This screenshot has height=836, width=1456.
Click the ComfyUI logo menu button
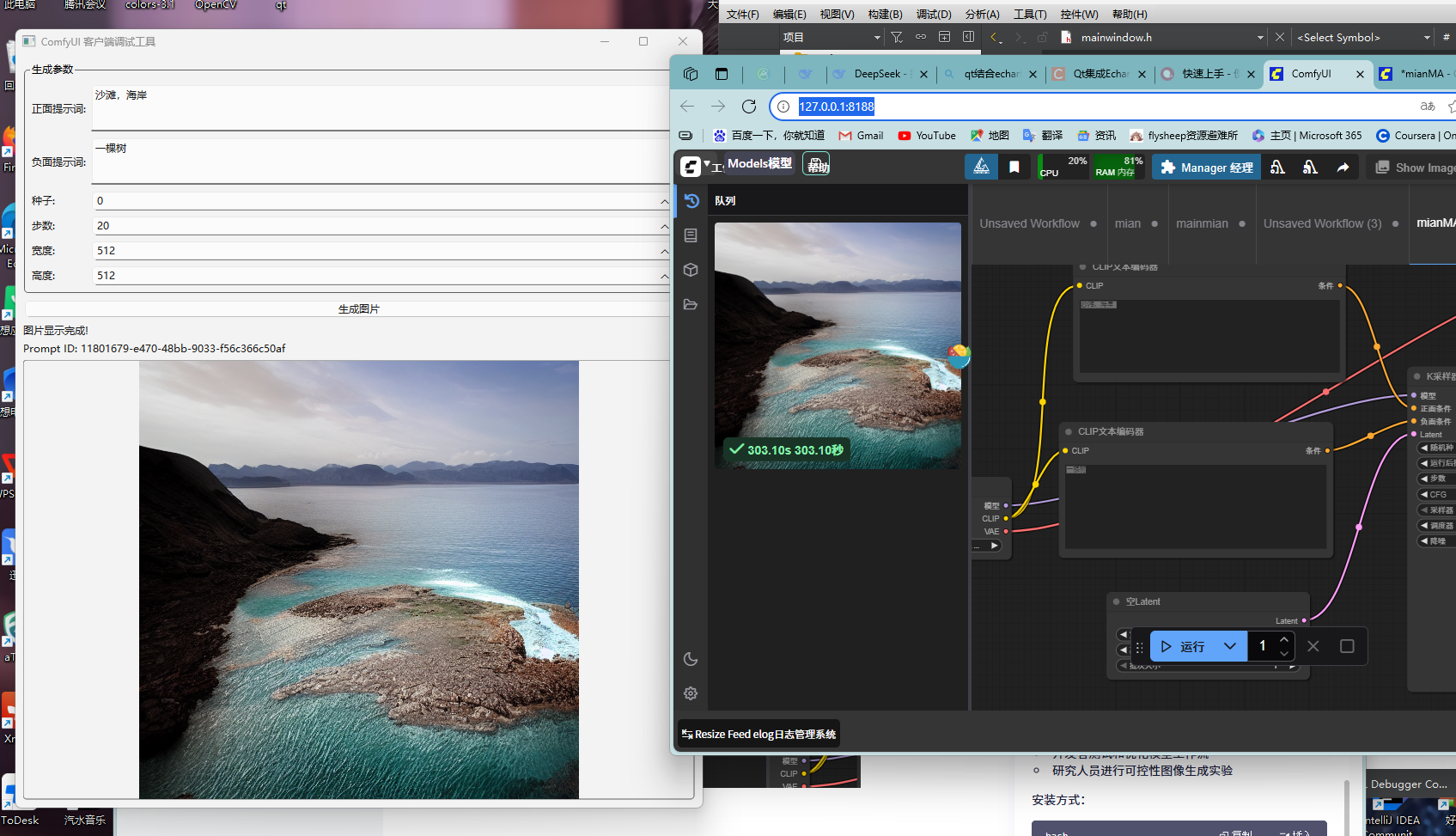coord(691,167)
